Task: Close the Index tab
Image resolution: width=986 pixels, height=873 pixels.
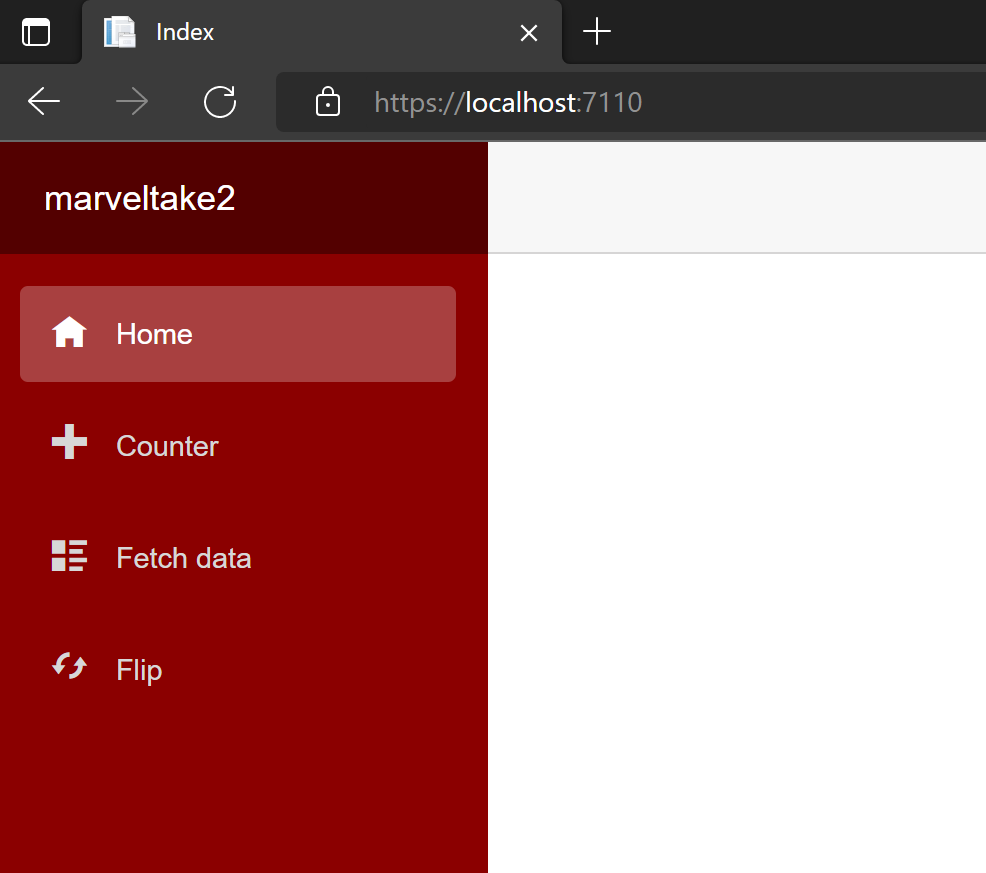Action: coord(528,32)
